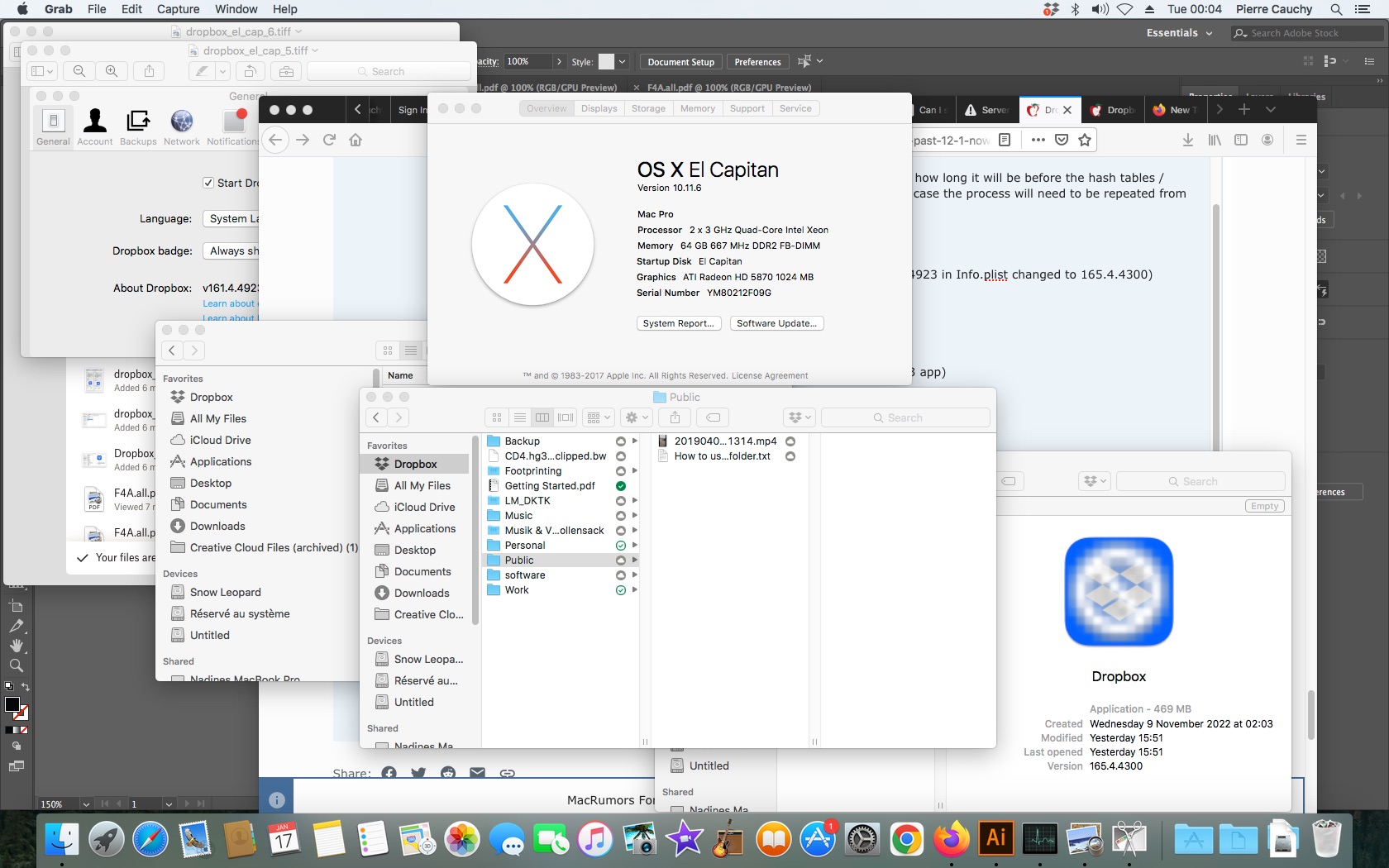1389x868 pixels.
Task: Open Finder from the Dock
Action: 62,840
